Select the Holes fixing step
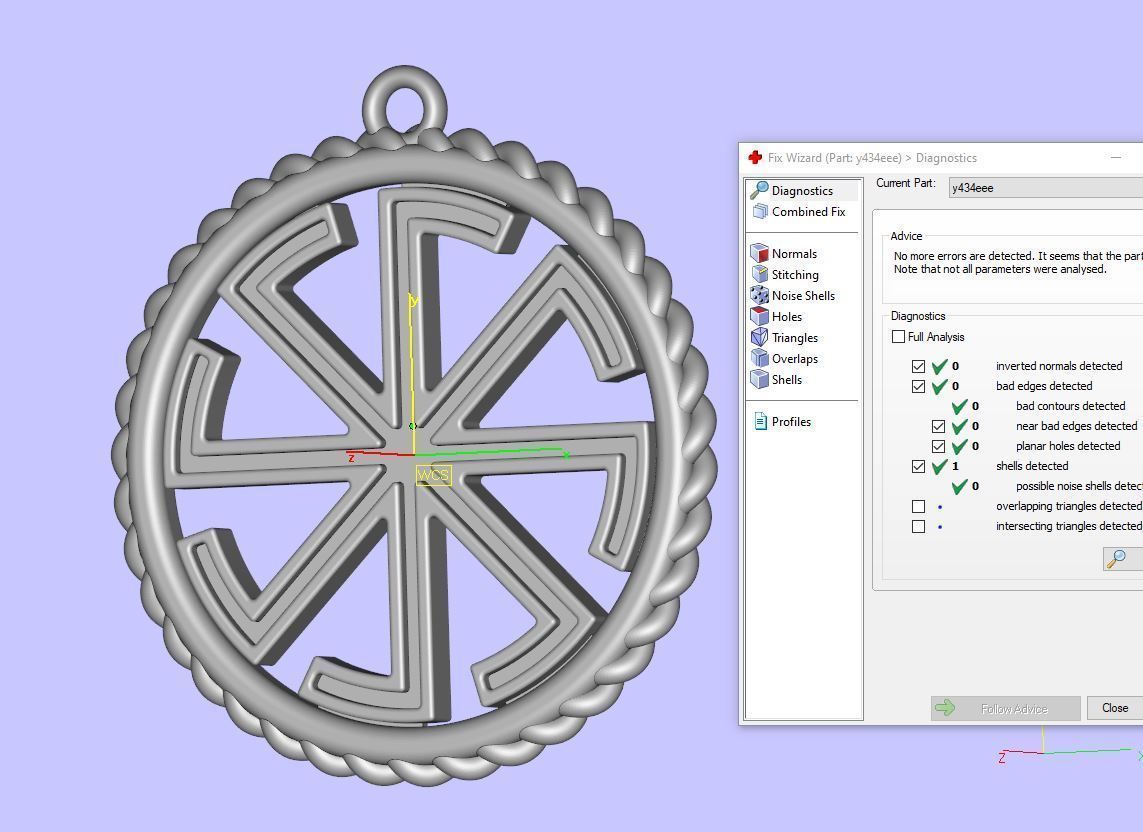The image size is (1143, 832). click(x=777, y=316)
